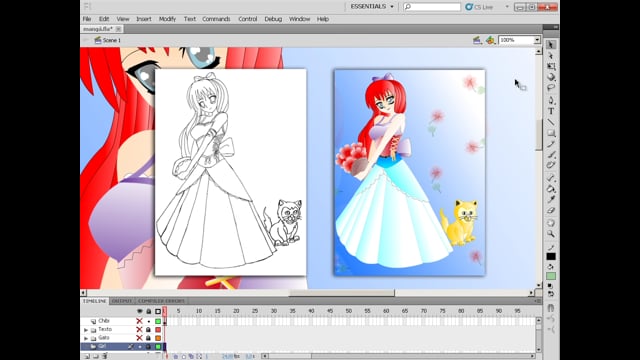Select the Bone tool
The width and height of the screenshot is (640, 360).
[551, 178]
